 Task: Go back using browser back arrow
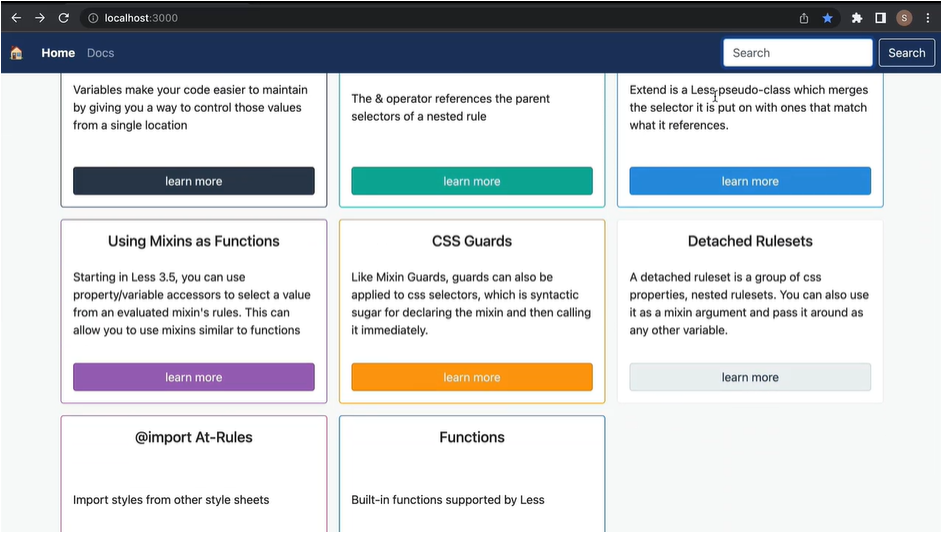[16, 18]
